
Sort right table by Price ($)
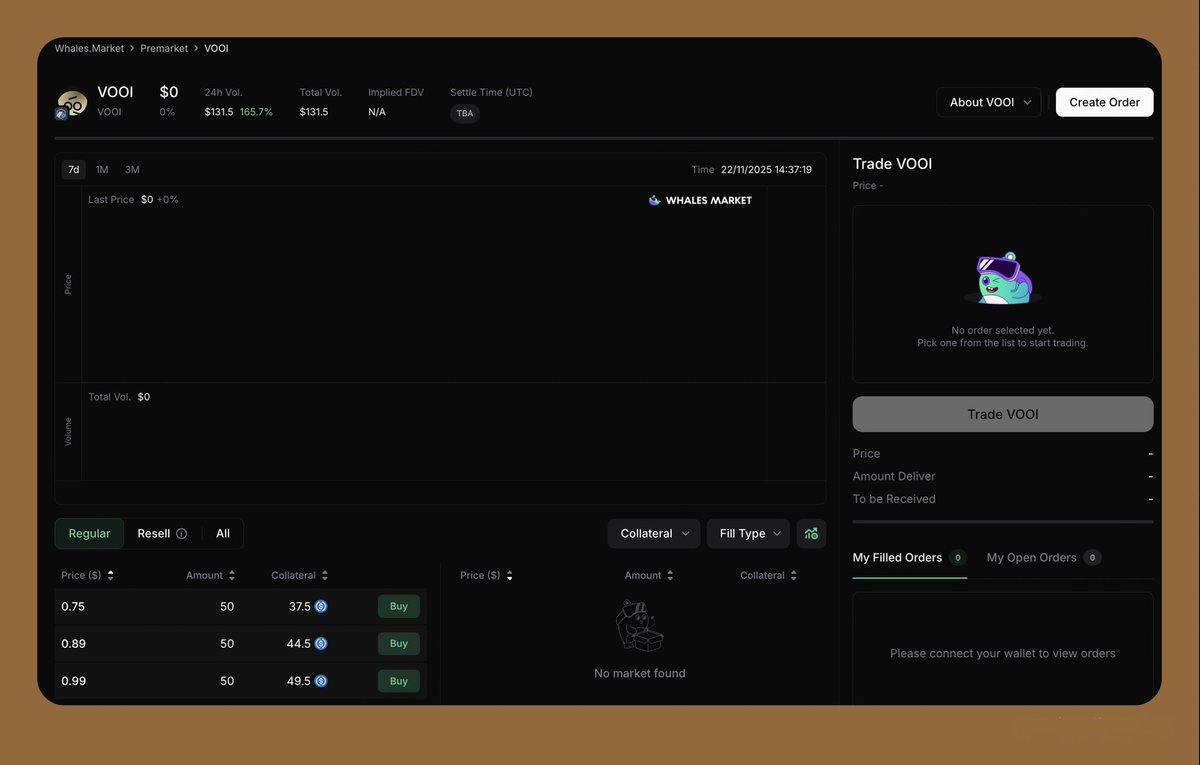click(x=486, y=576)
